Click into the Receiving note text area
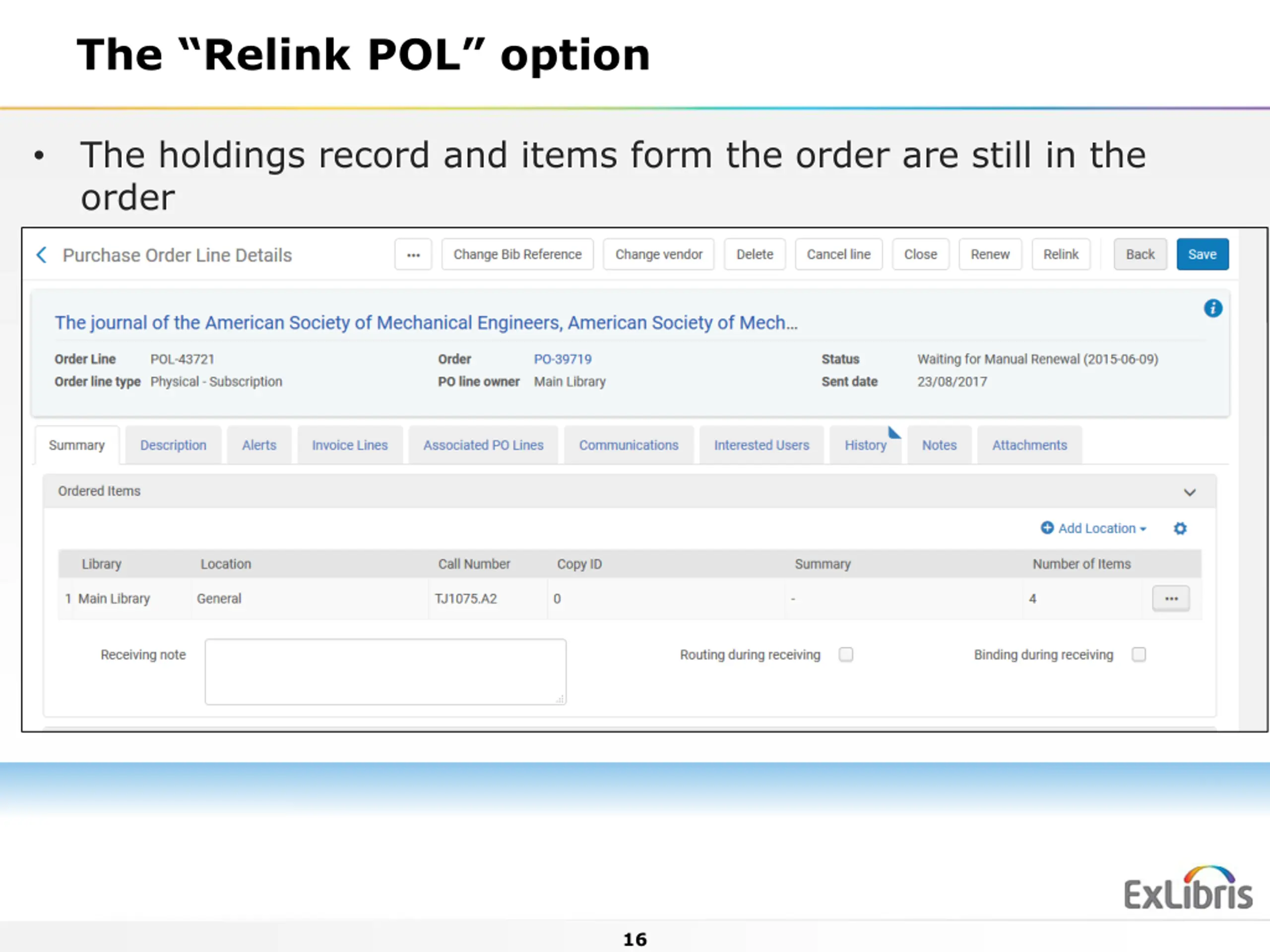1270x952 pixels. tap(385, 672)
